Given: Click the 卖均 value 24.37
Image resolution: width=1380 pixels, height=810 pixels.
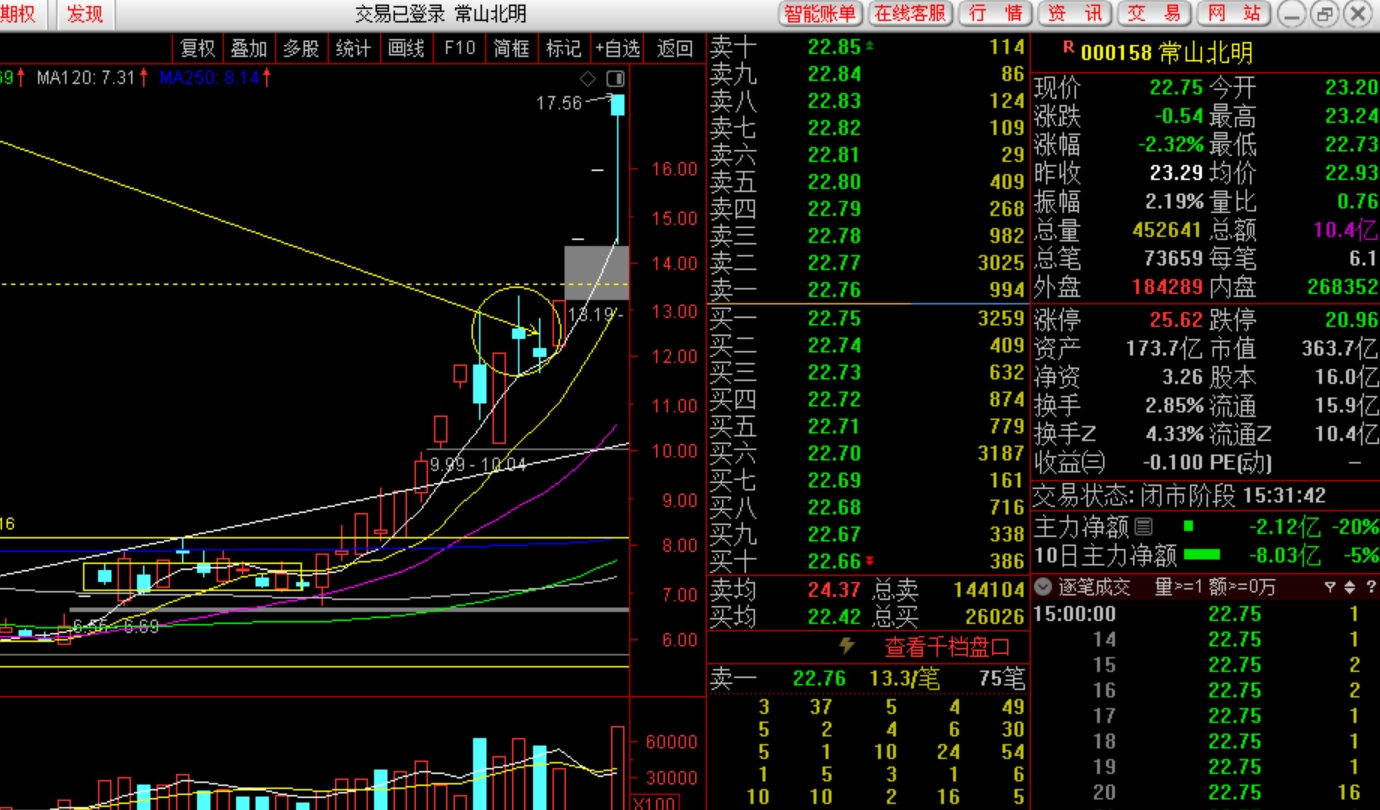Looking at the screenshot, I should click(x=834, y=590).
